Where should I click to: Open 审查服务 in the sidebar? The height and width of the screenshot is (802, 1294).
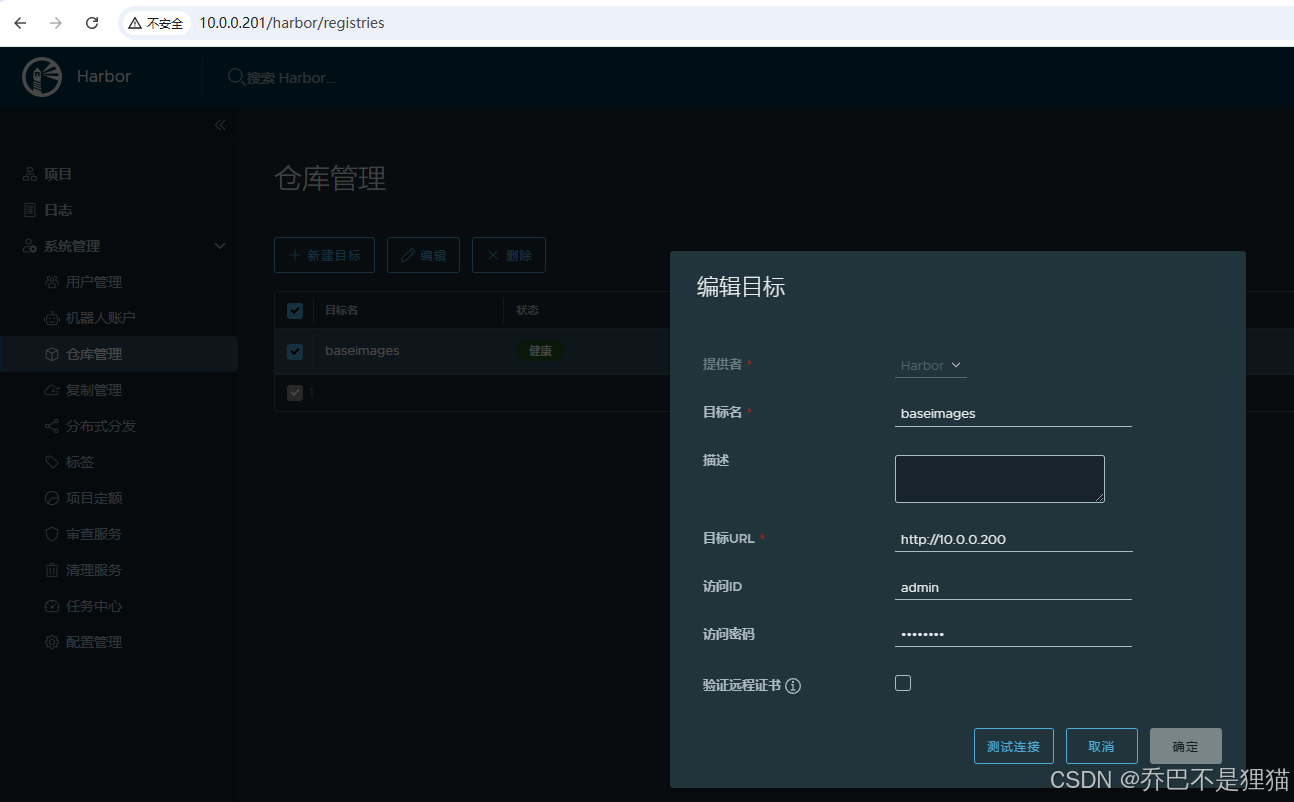click(x=94, y=534)
